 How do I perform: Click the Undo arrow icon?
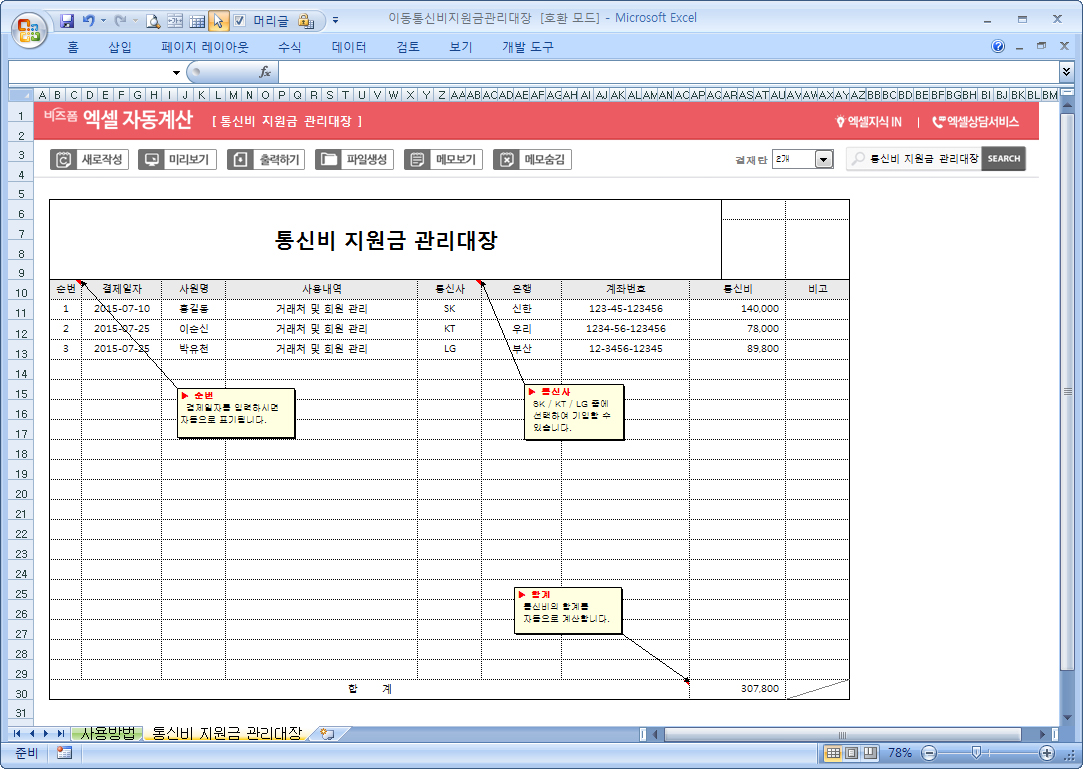(x=88, y=21)
